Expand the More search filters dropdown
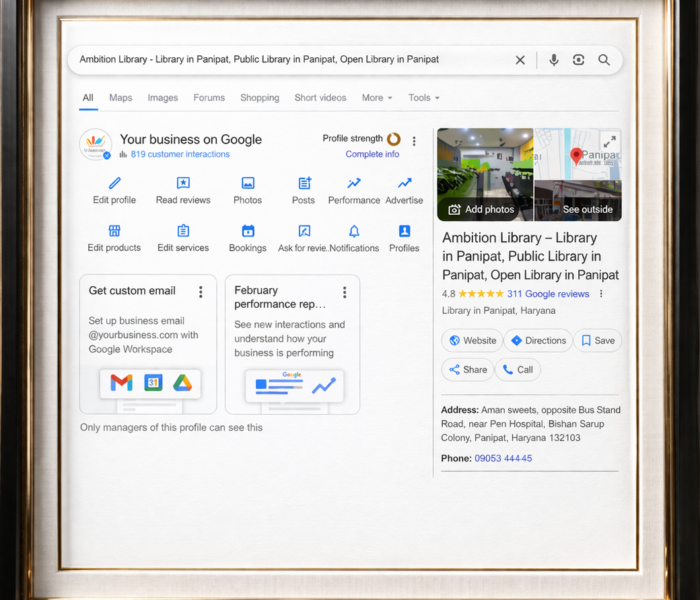The width and height of the screenshot is (700, 600). 377,98
